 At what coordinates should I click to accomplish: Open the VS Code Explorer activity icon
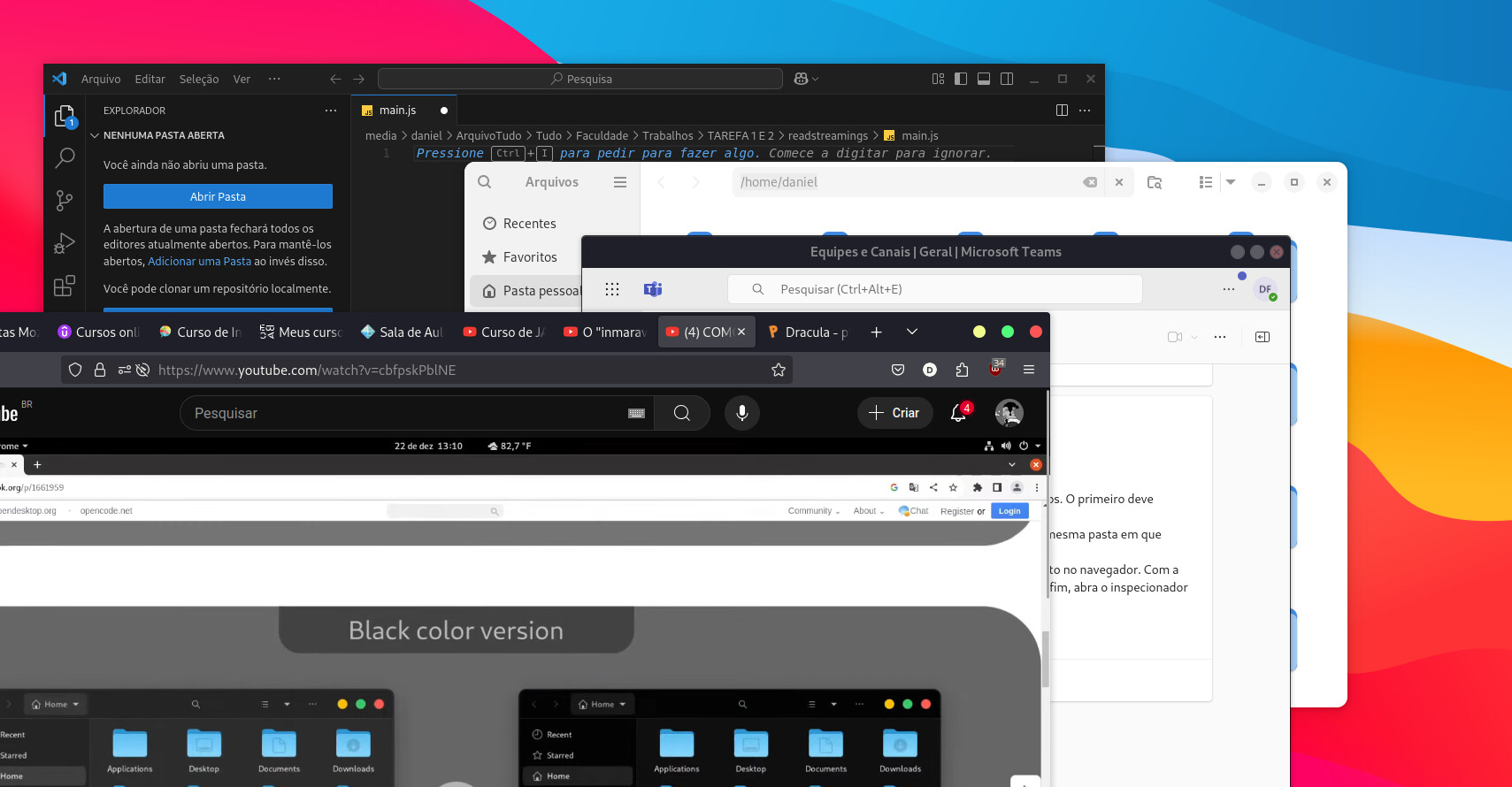tap(65, 116)
